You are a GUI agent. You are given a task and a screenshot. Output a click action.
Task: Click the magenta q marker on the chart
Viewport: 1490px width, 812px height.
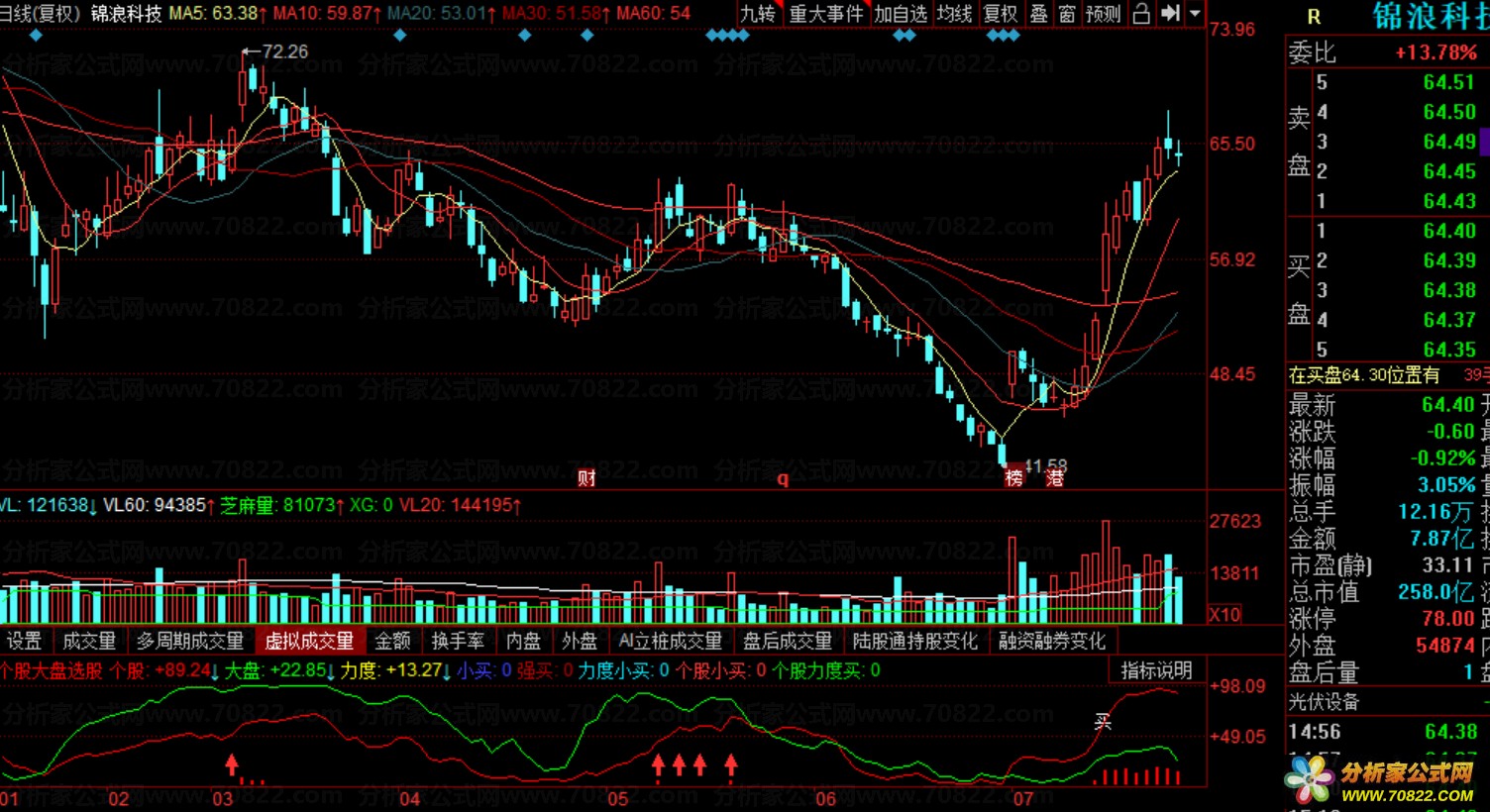(x=783, y=478)
